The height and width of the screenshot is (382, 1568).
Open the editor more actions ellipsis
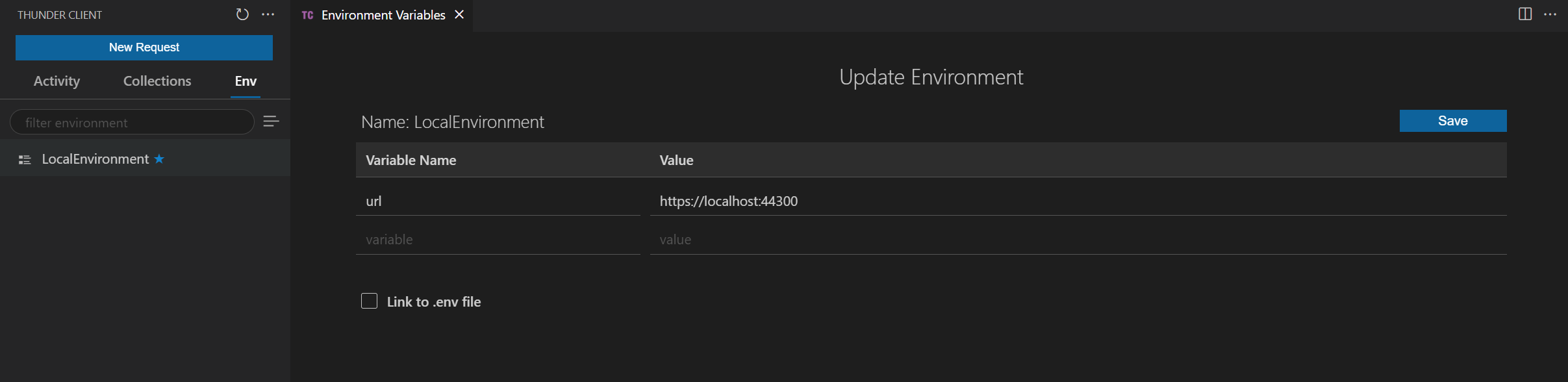1551,14
